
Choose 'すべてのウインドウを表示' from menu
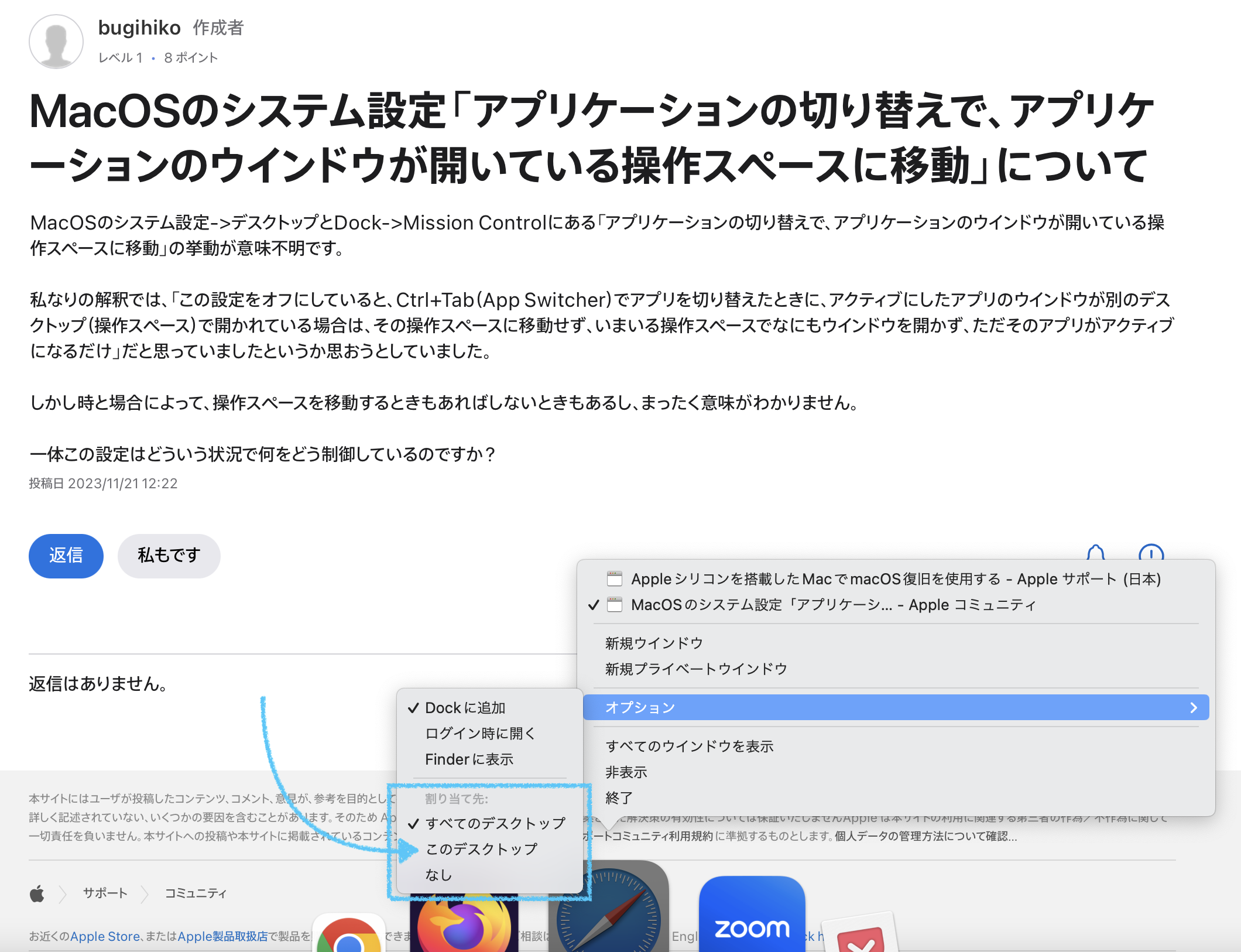689,746
